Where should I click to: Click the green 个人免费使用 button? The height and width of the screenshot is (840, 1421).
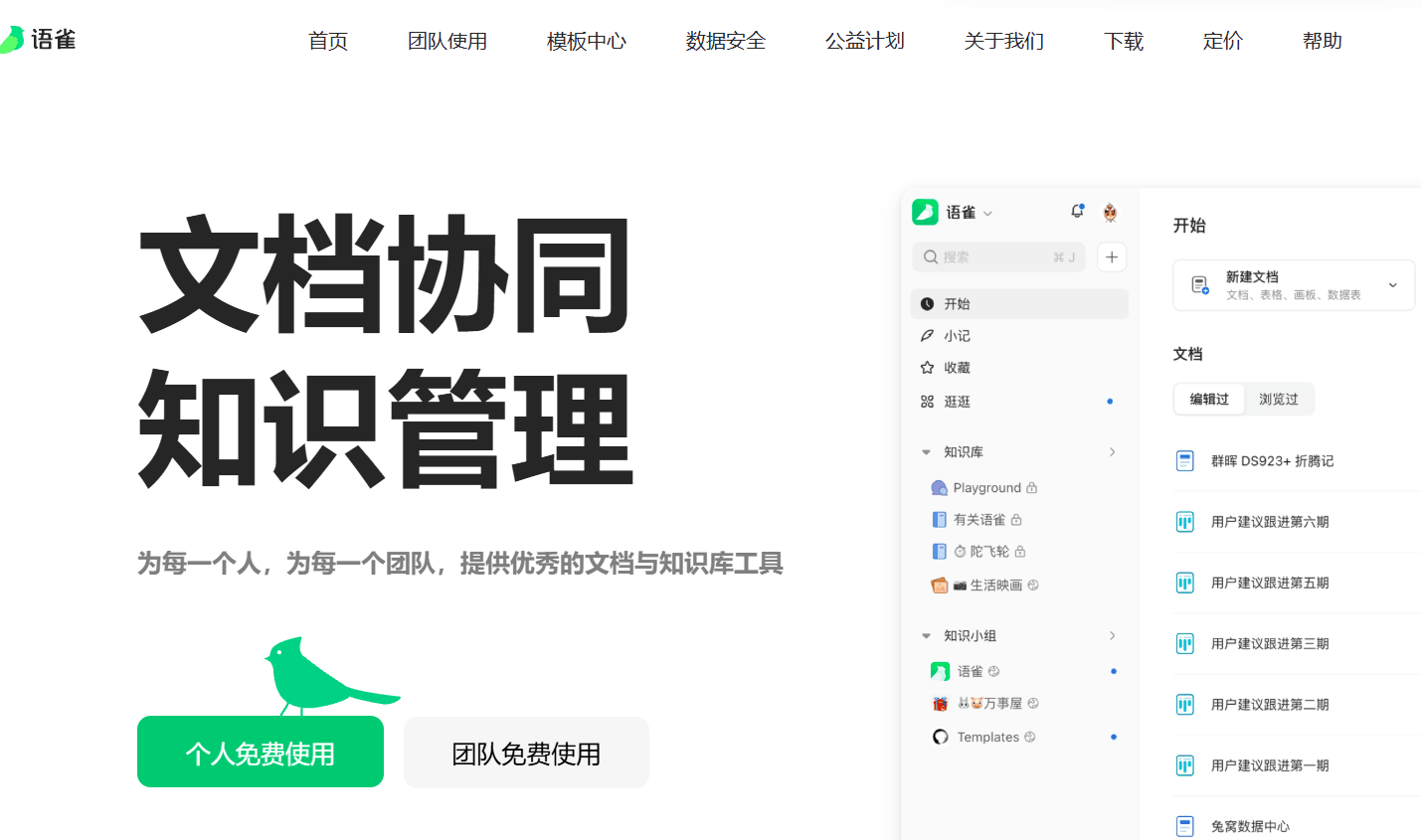tap(261, 752)
